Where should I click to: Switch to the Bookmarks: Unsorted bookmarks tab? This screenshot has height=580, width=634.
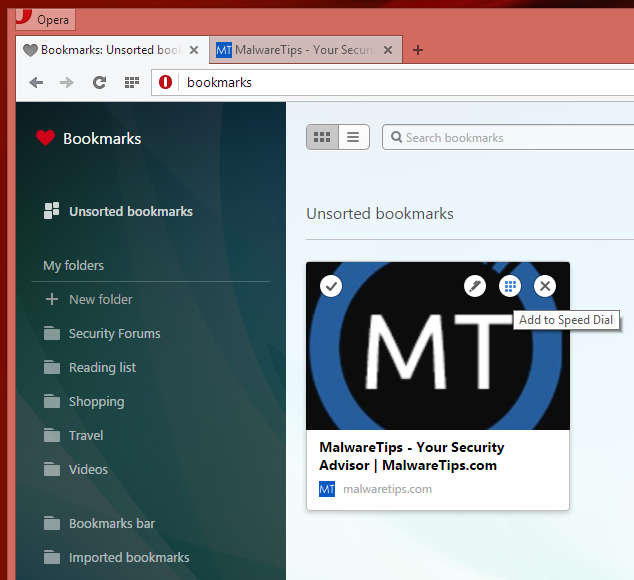click(112, 50)
